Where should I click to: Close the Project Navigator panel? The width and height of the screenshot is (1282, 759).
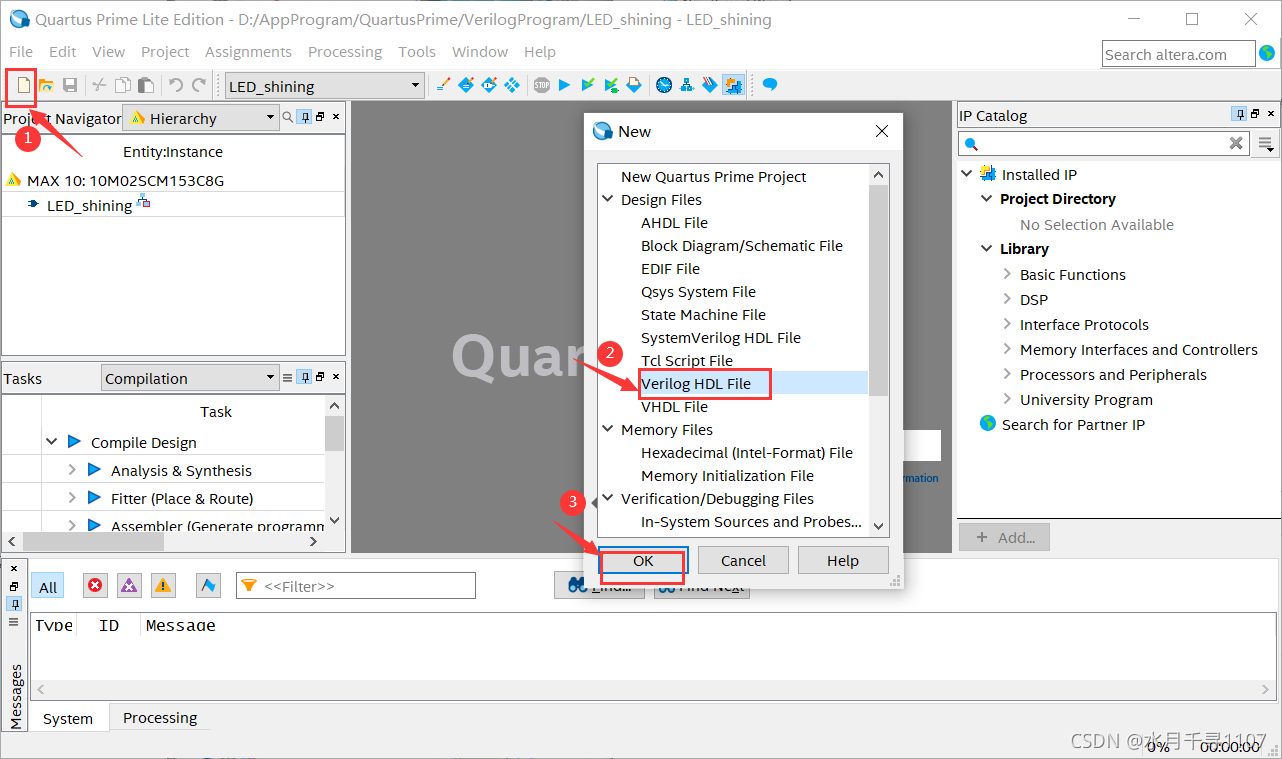336,117
